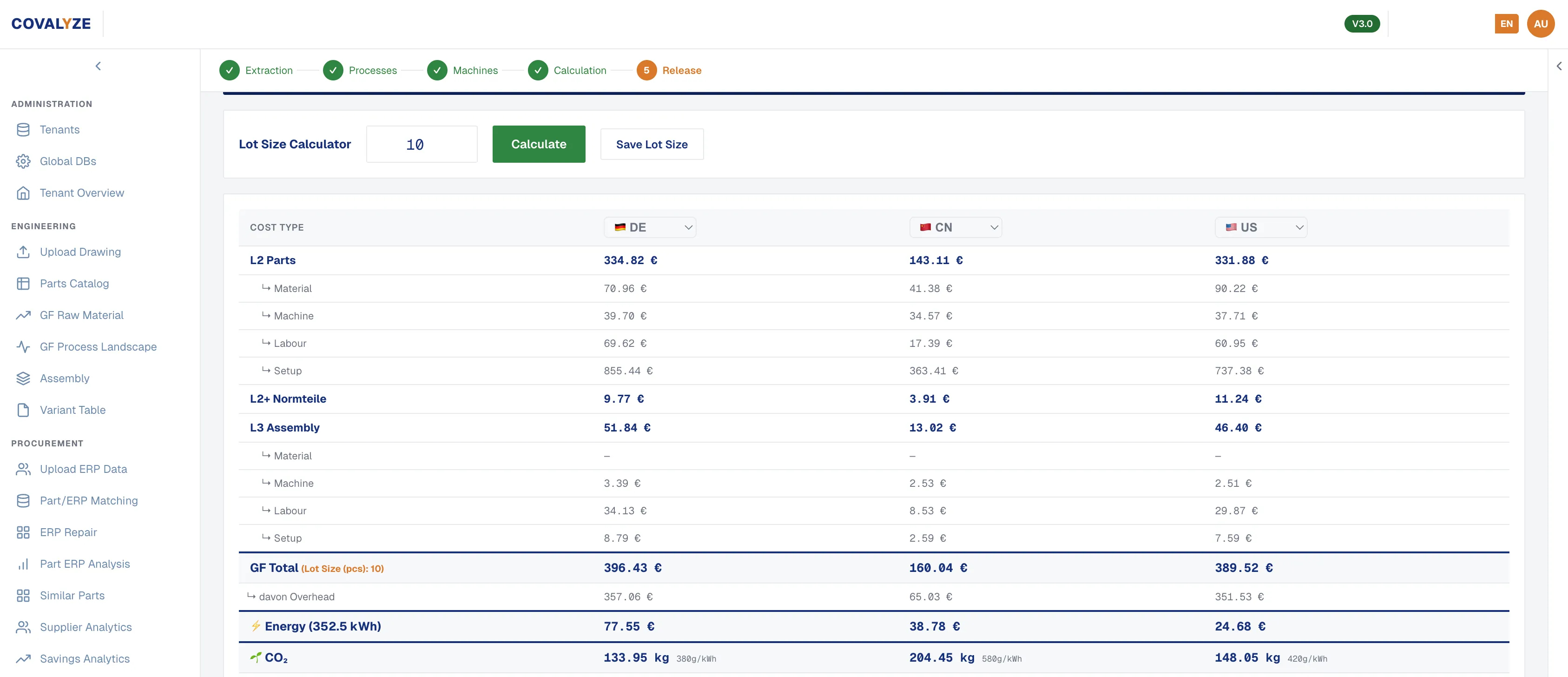Viewport: 1568px width, 677px height.
Task: Click the Similar Parts grid icon
Action: tap(23, 596)
